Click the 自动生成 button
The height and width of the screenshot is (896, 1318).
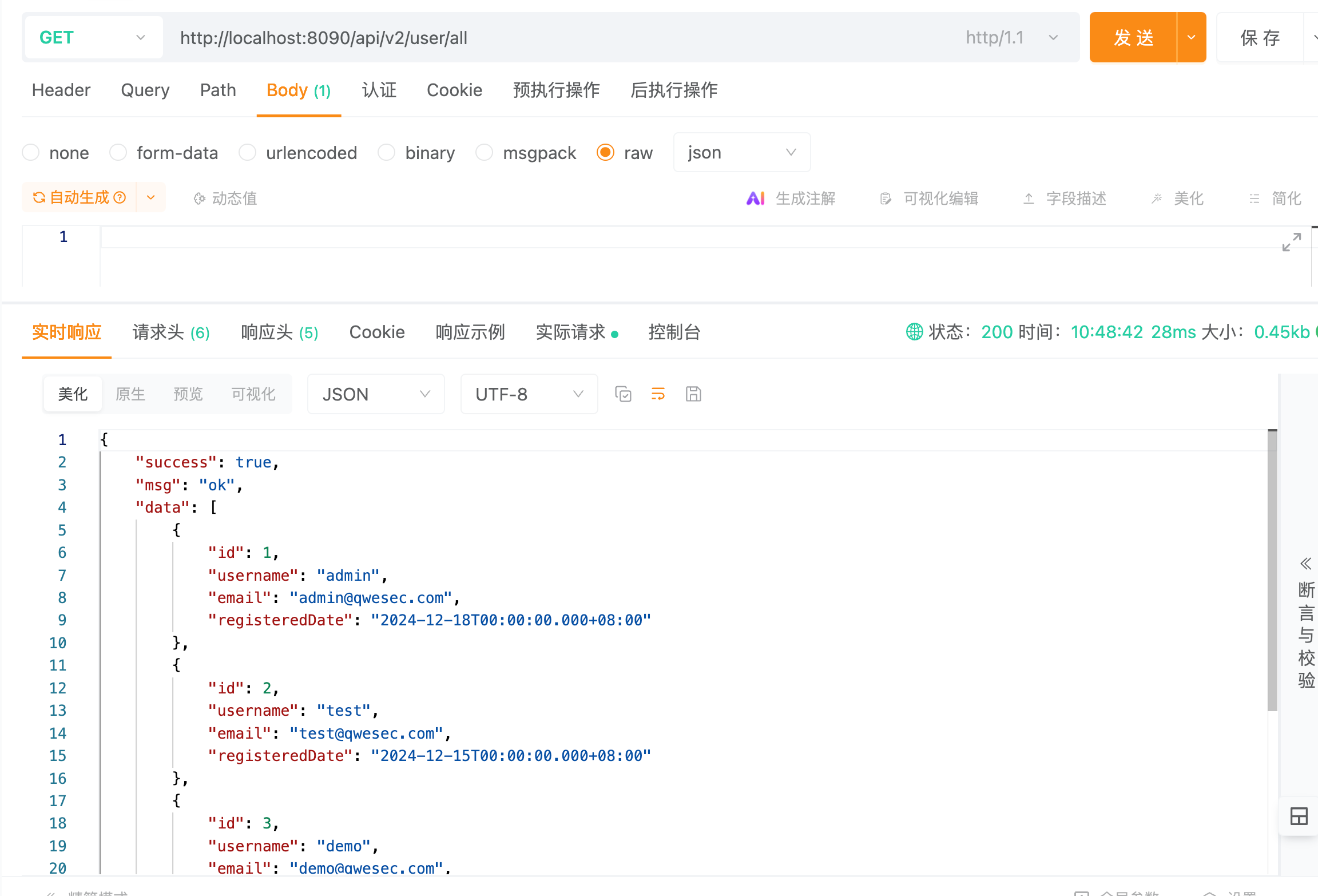pyautogui.click(x=79, y=197)
